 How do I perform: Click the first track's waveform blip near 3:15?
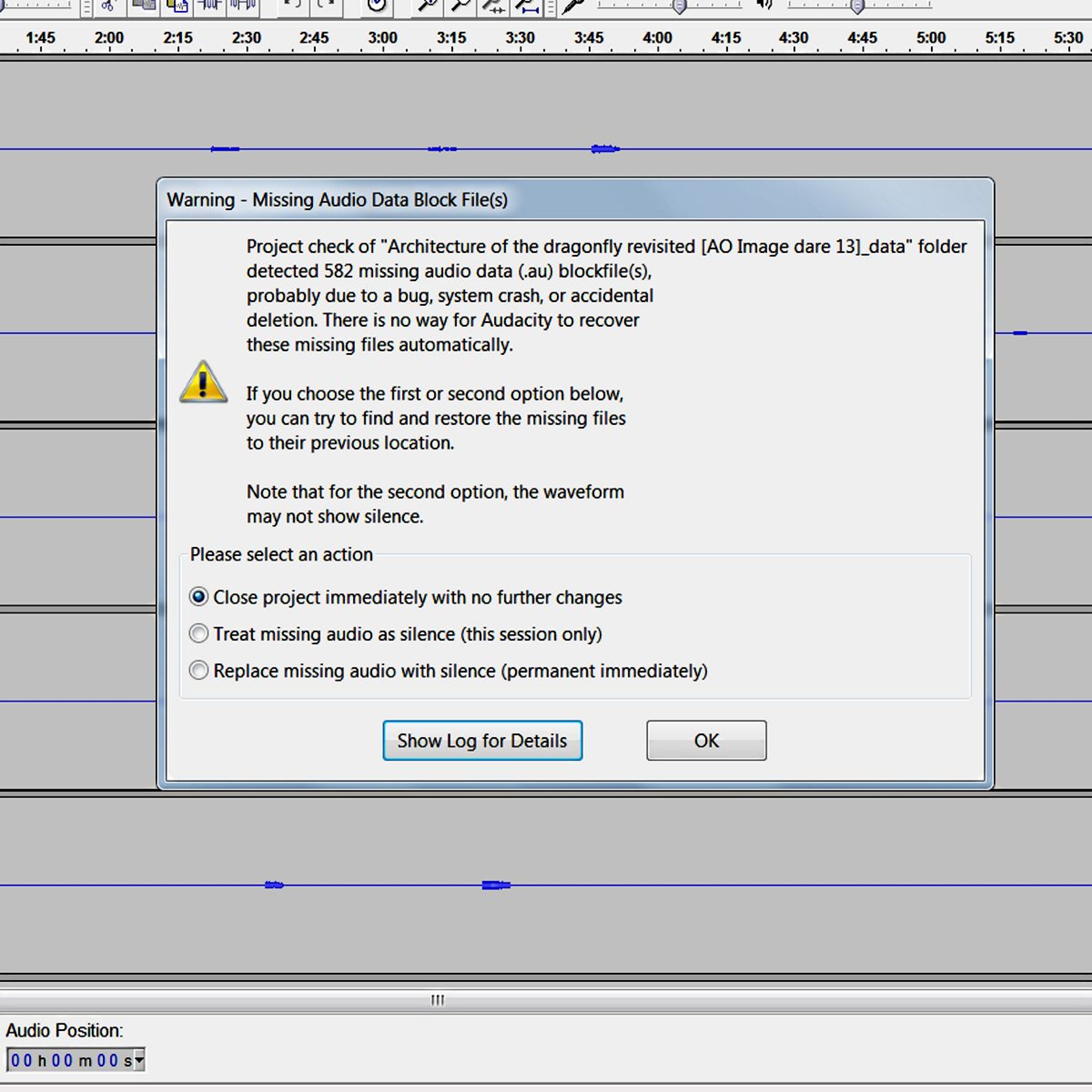442,149
